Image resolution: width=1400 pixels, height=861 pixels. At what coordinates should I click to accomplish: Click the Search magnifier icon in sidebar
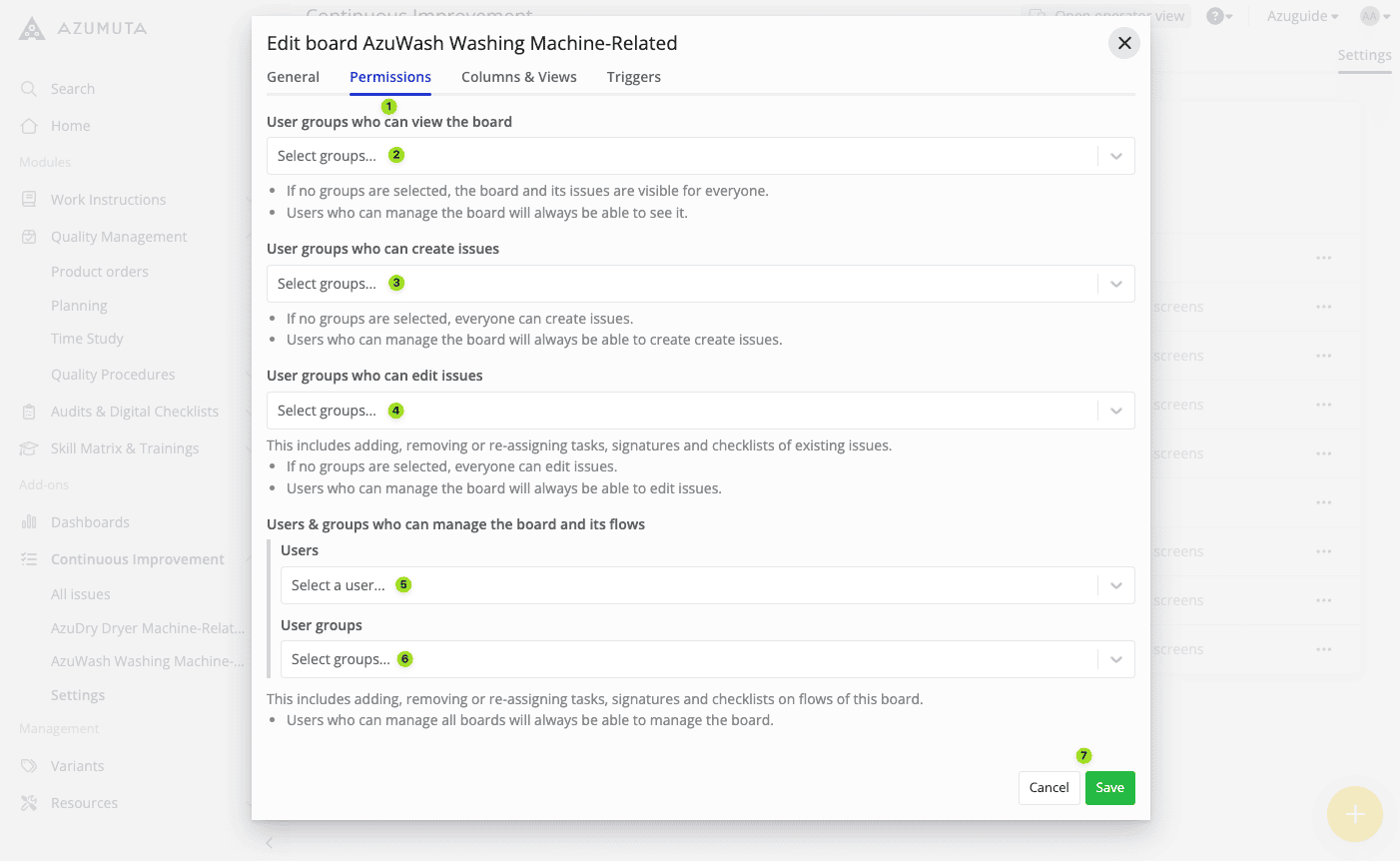(29, 89)
